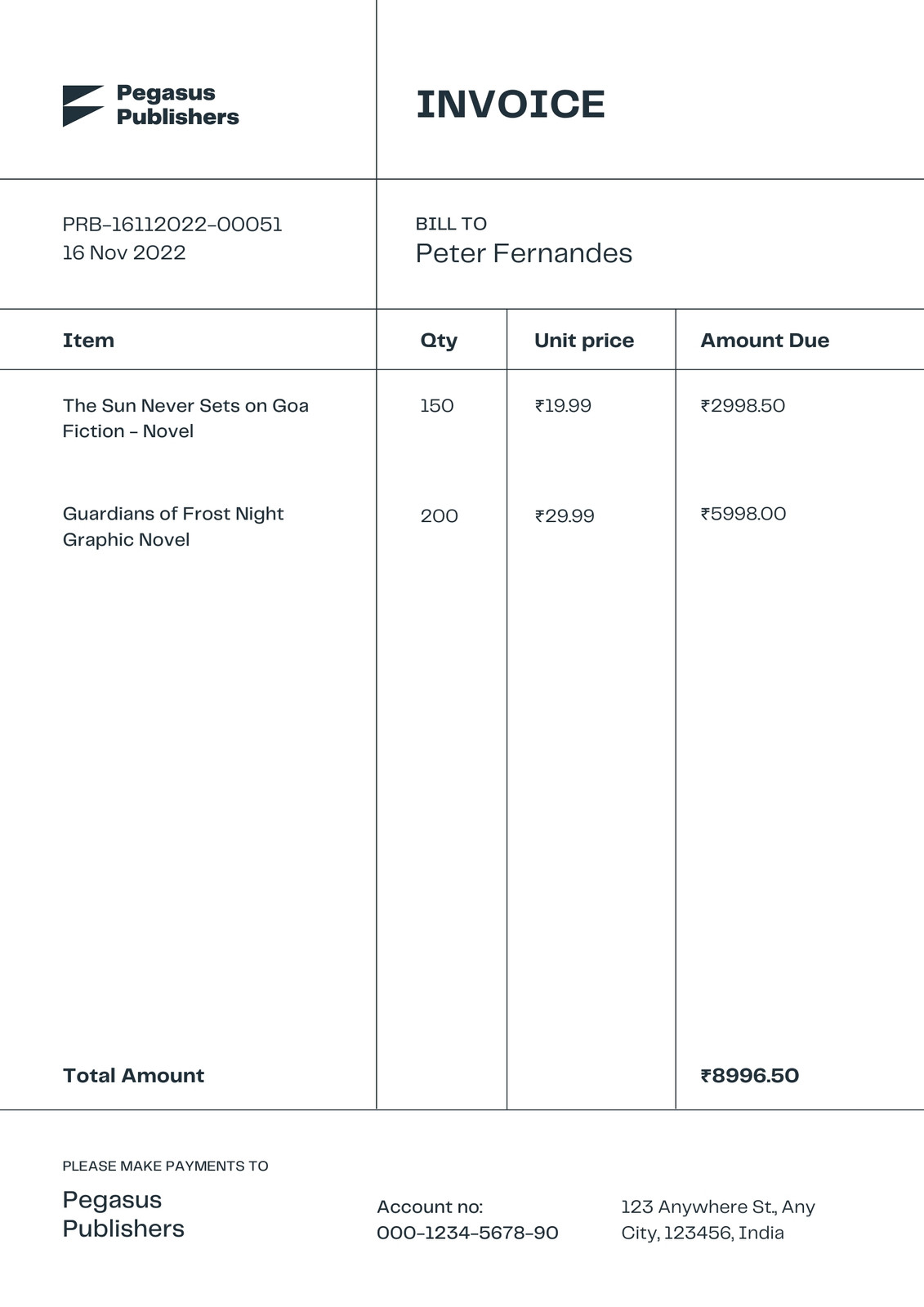
Task: Click the BILL TO label
Action: point(451,224)
